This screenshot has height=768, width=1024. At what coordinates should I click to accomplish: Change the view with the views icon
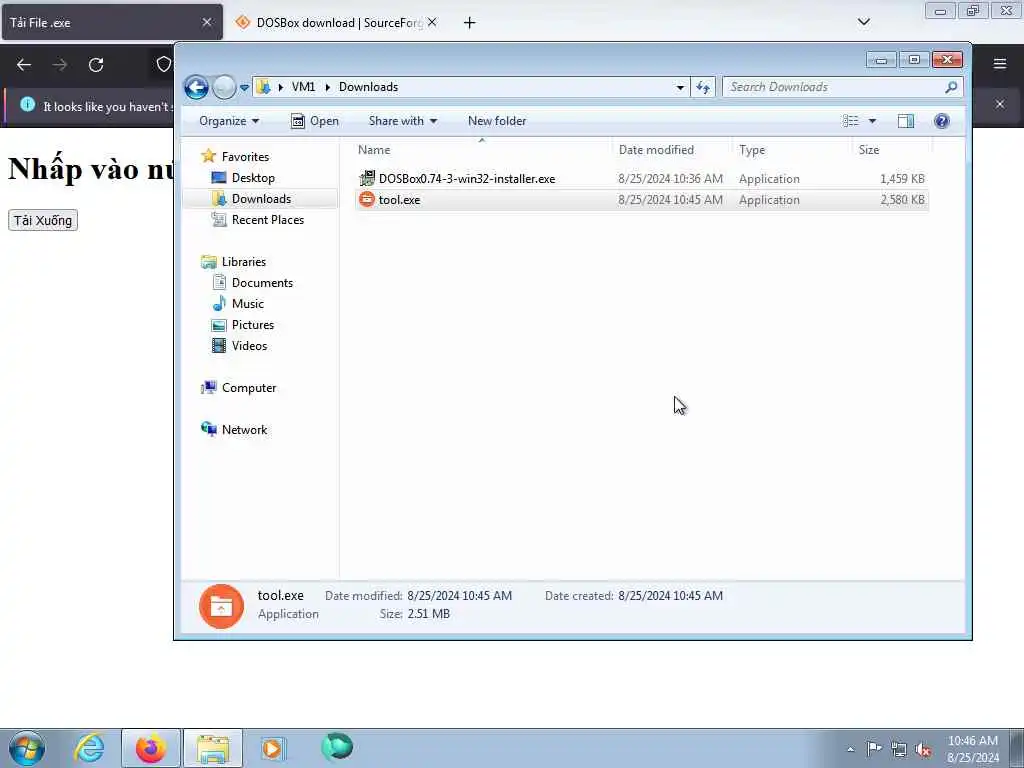(850, 121)
